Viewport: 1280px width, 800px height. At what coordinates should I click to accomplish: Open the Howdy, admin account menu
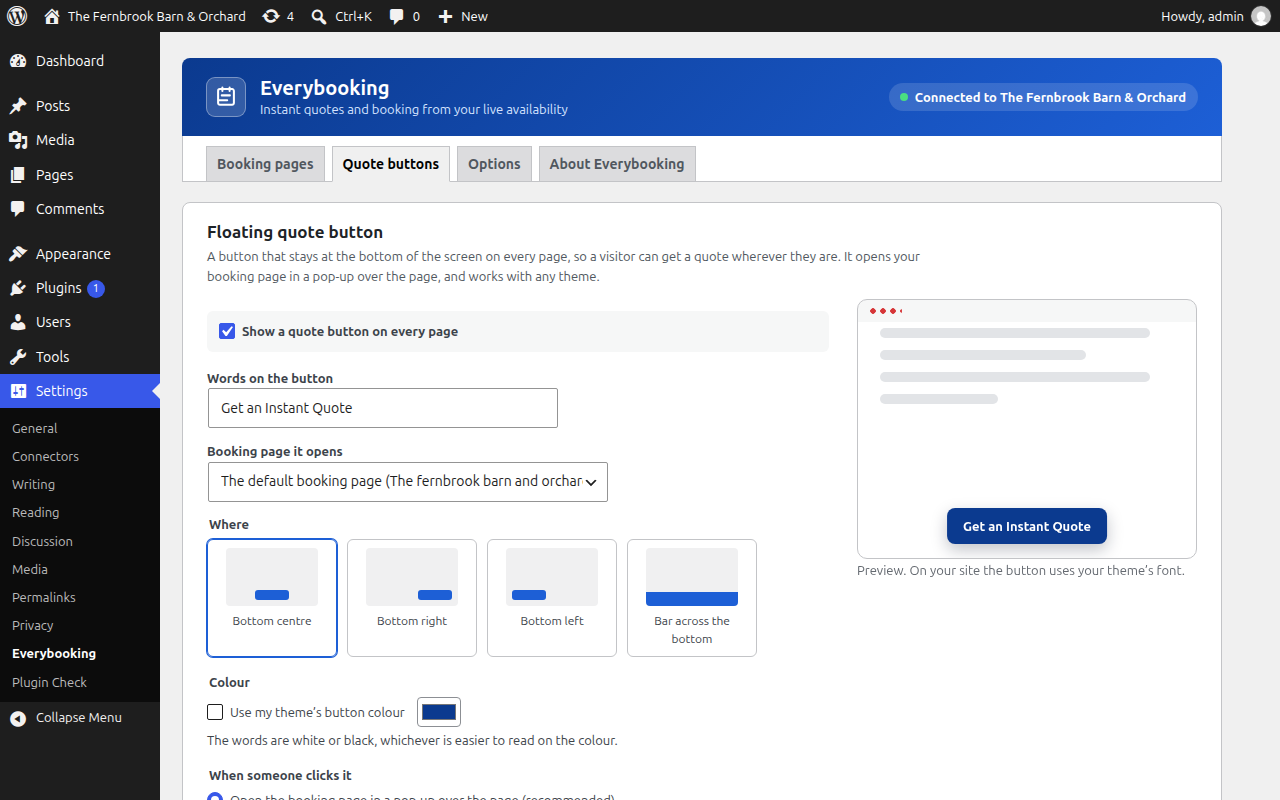(x=1215, y=16)
